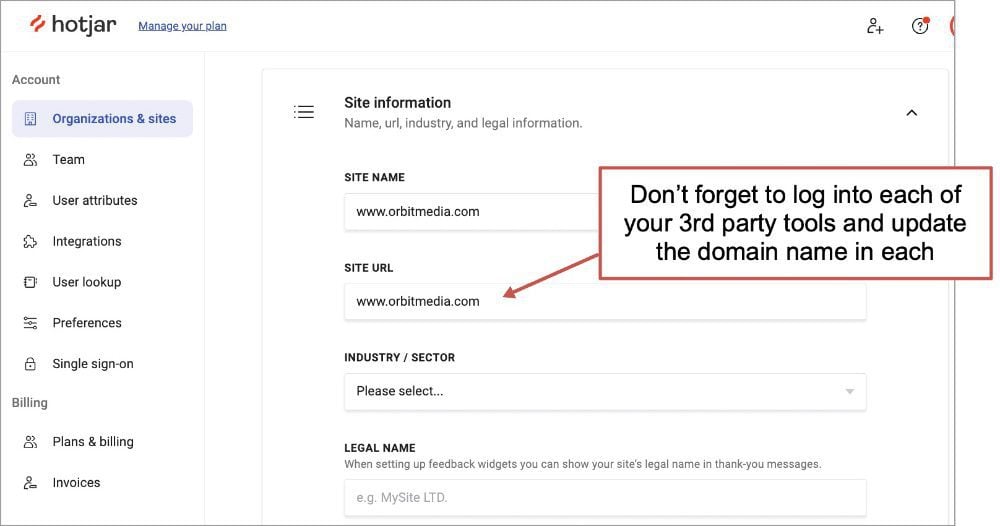Click the Organizations & sites building icon

coord(30,119)
